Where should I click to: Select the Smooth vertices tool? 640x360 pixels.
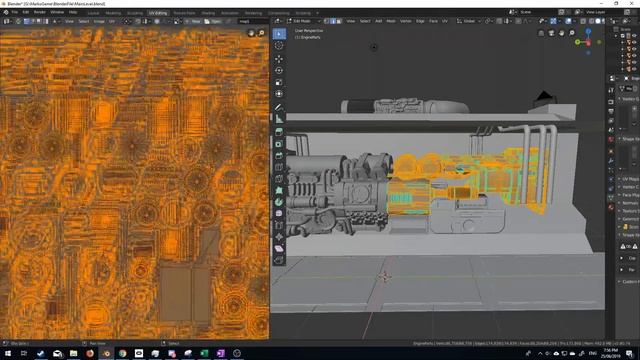point(279,213)
